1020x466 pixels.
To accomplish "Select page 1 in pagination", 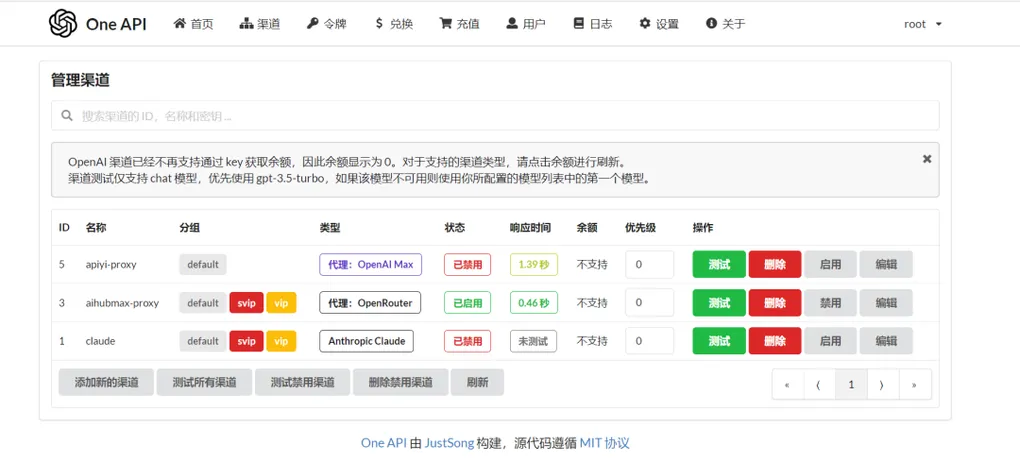I will [x=852, y=385].
